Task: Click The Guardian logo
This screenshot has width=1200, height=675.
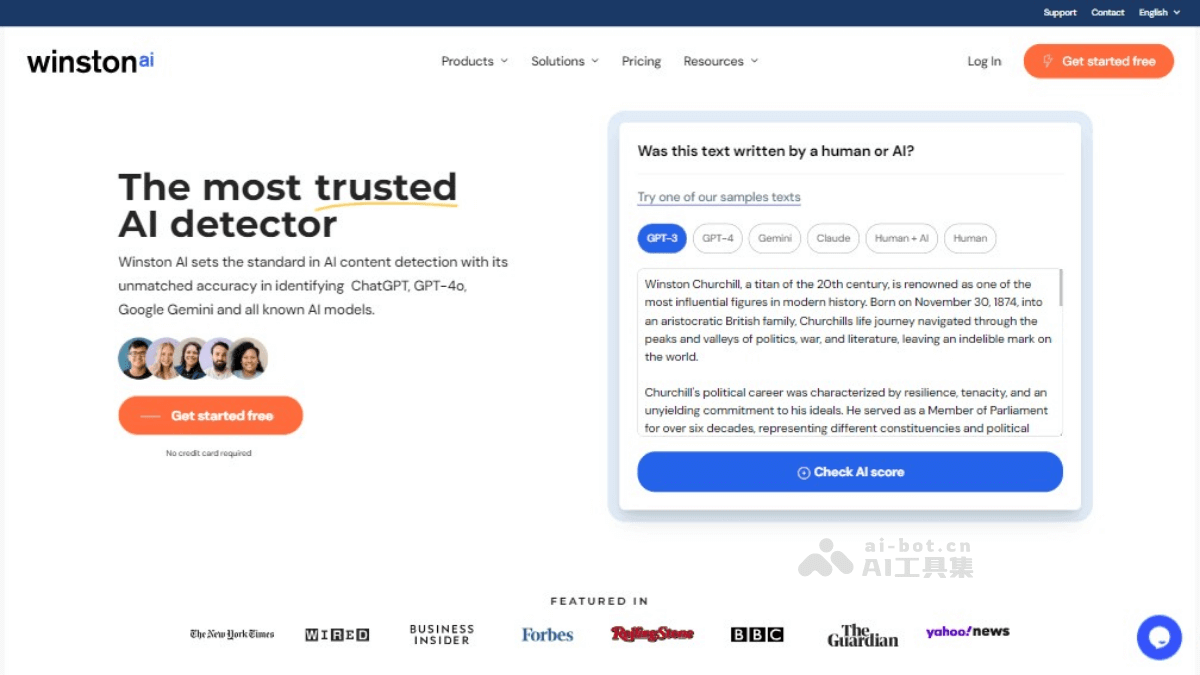Action: tap(862, 635)
